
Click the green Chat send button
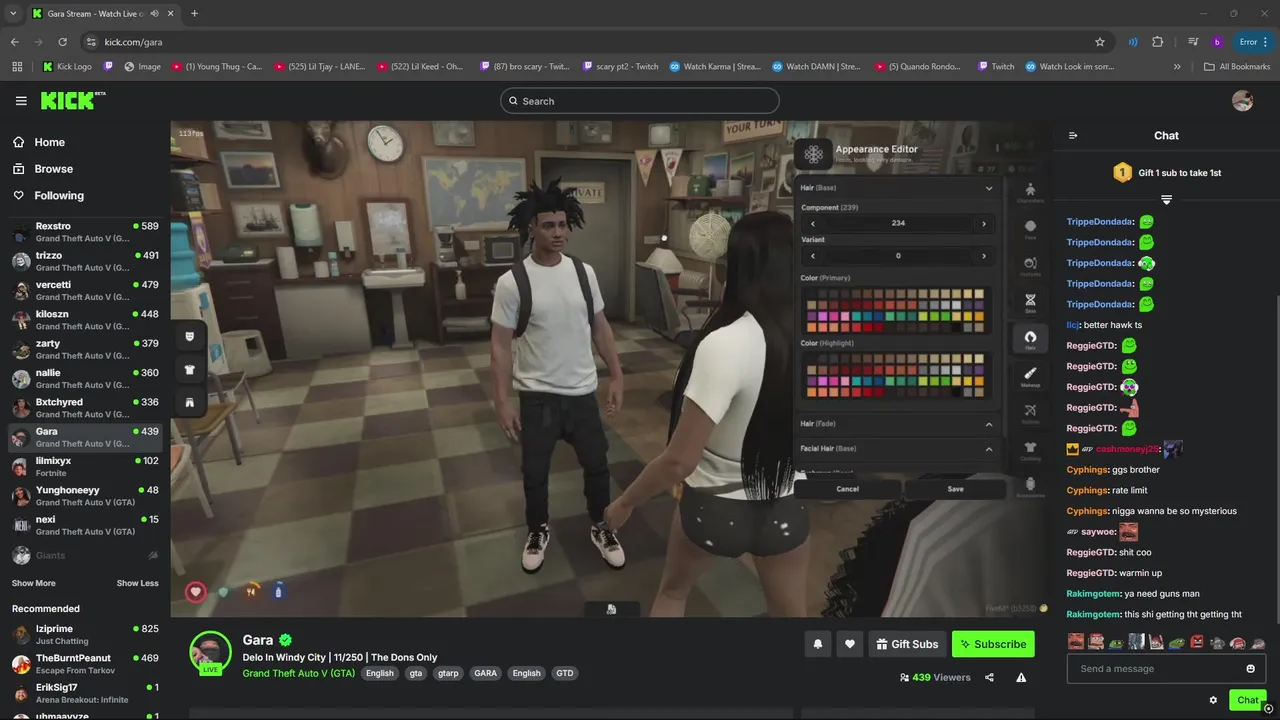click(1247, 700)
